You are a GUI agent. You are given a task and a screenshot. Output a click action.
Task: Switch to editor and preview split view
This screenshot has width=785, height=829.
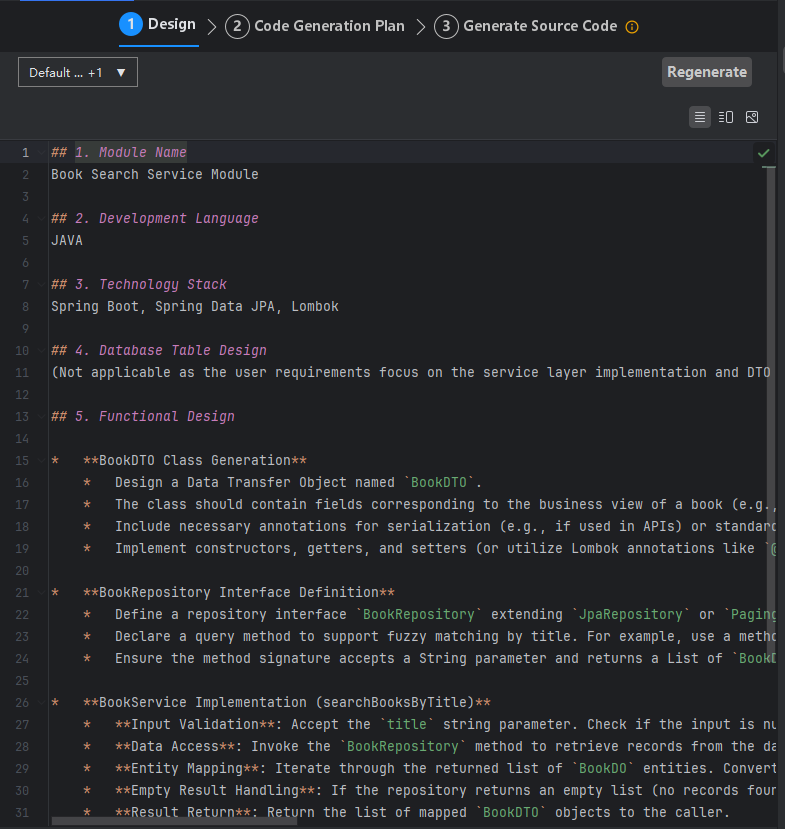click(x=726, y=117)
